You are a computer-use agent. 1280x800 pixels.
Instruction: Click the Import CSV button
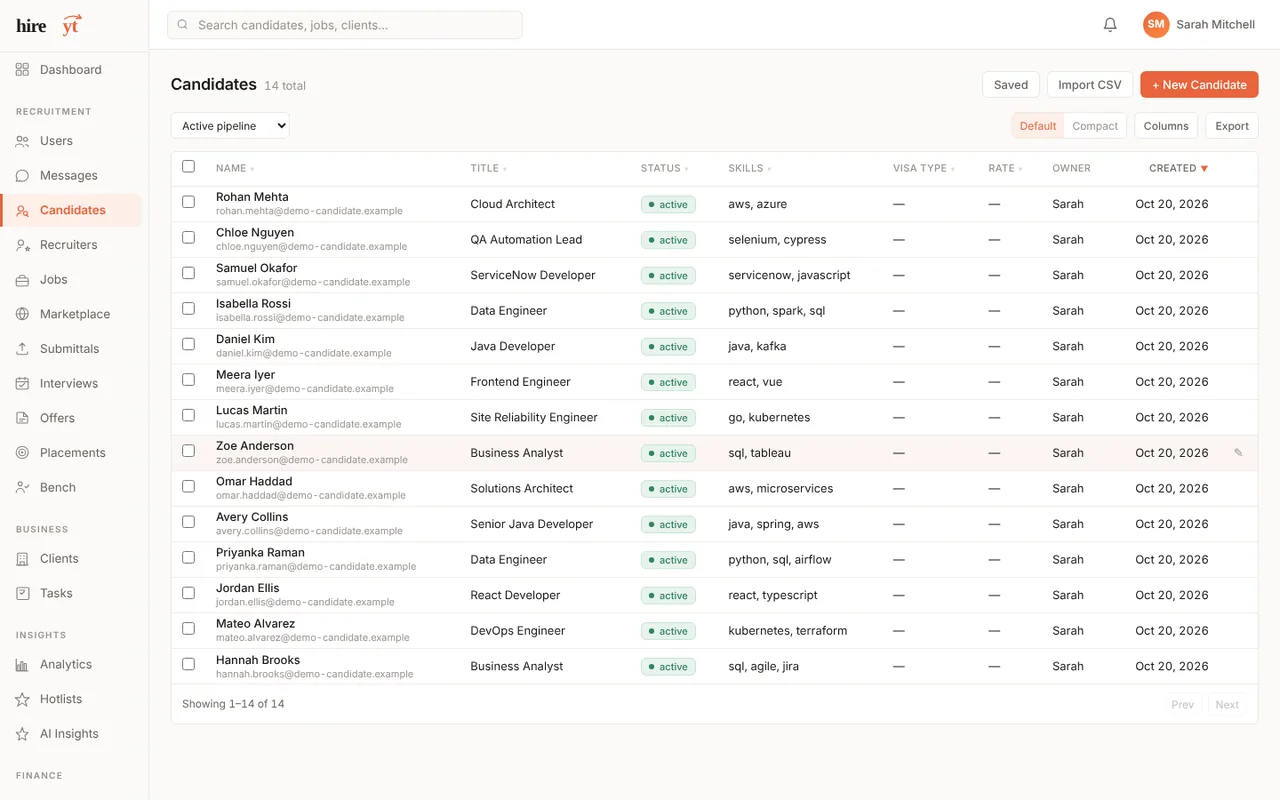(x=1090, y=85)
